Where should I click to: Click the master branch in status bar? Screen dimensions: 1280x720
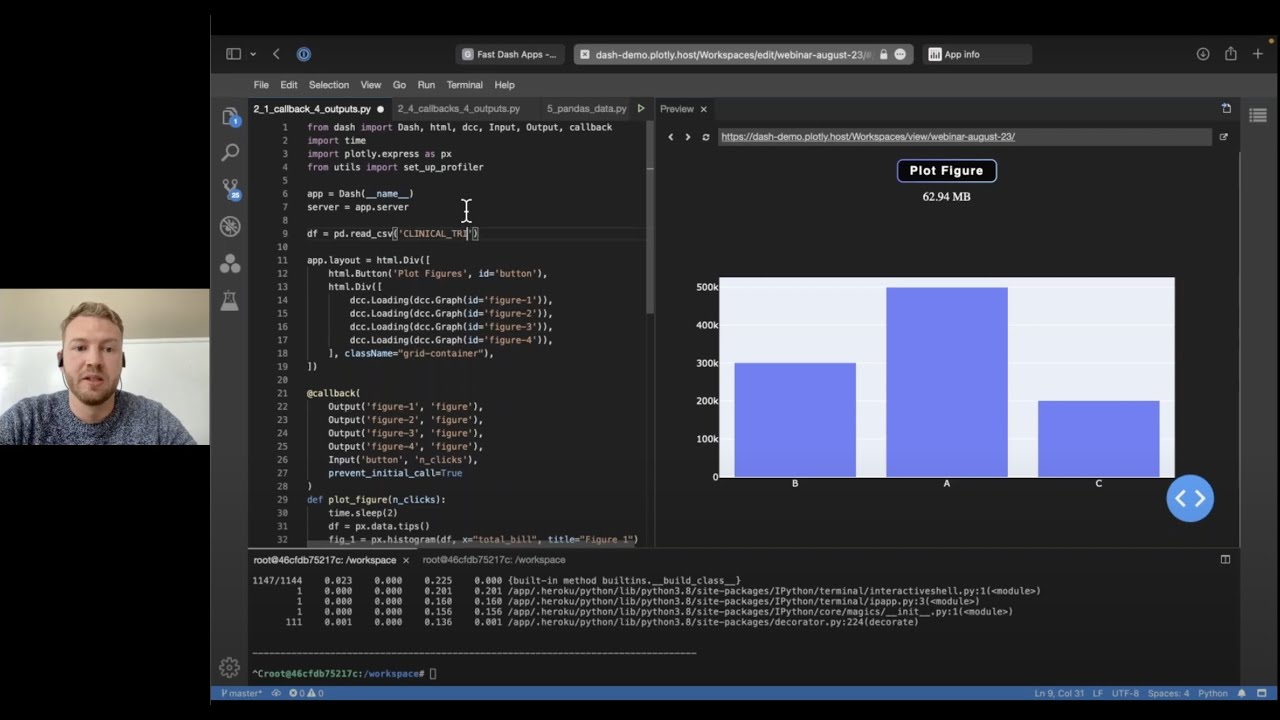[x=241, y=693]
